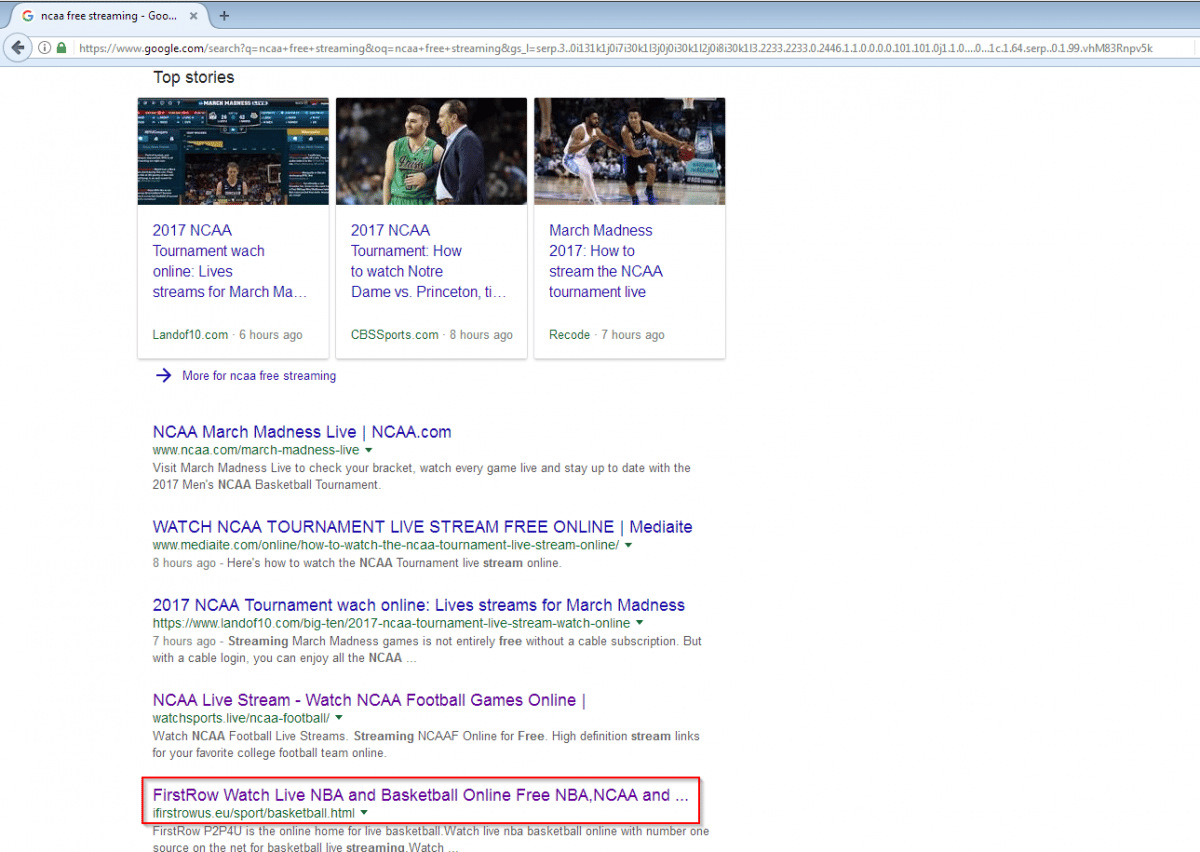The image size is (1200, 852).
Task: Click More for ncaa free streaming link
Action: click(x=259, y=376)
